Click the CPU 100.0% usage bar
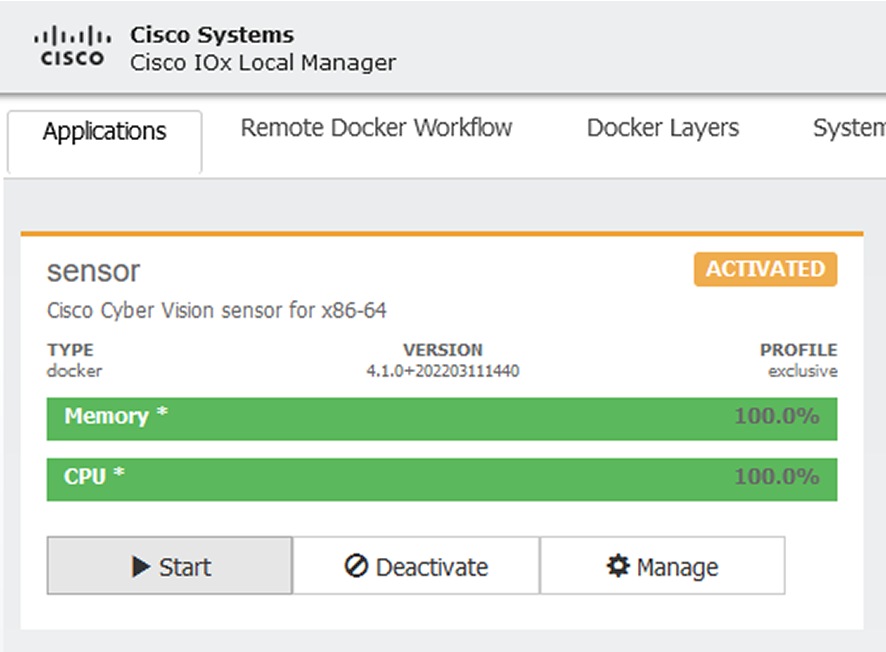886x652 pixels. point(443,479)
